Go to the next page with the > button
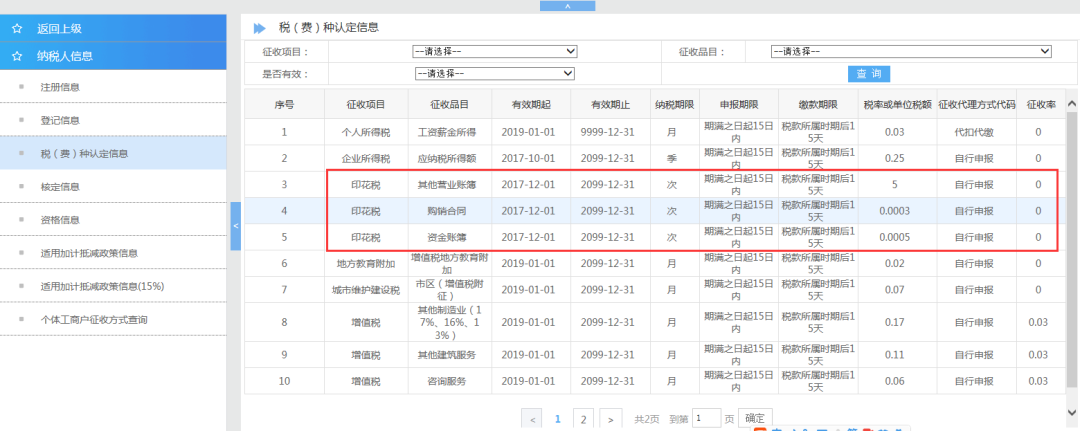Image resolution: width=1080 pixels, height=431 pixels. pyautogui.click(x=611, y=419)
